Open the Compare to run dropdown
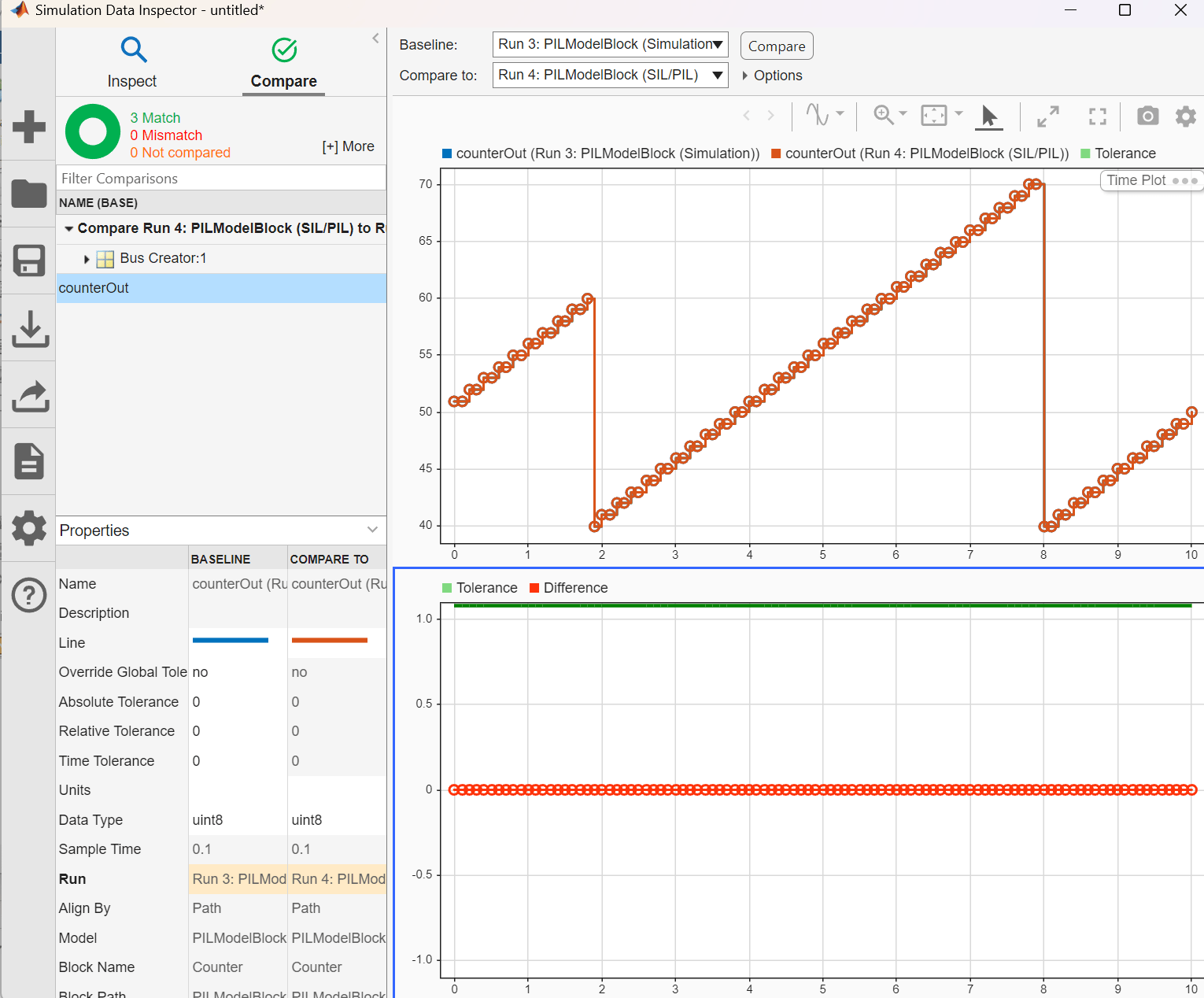Image resolution: width=1204 pixels, height=998 pixels. (610, 76)
